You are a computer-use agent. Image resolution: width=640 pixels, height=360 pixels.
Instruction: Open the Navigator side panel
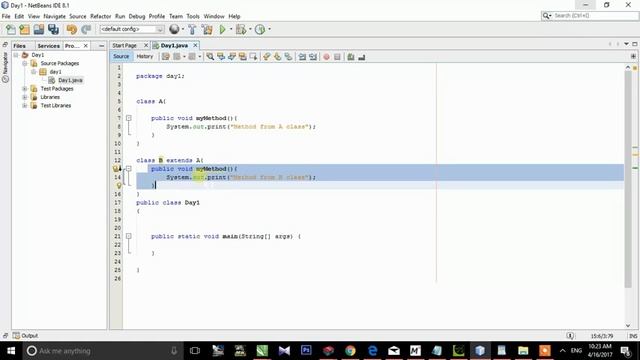pyautogui.click(x=5, y=67)
